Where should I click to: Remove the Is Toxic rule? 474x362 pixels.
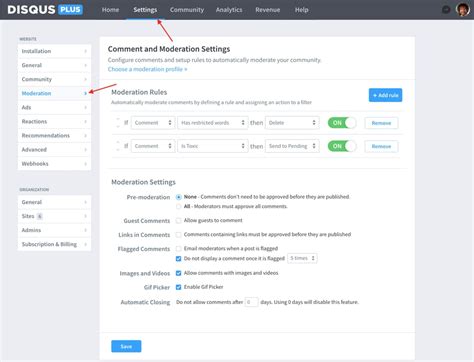point(381,146)
